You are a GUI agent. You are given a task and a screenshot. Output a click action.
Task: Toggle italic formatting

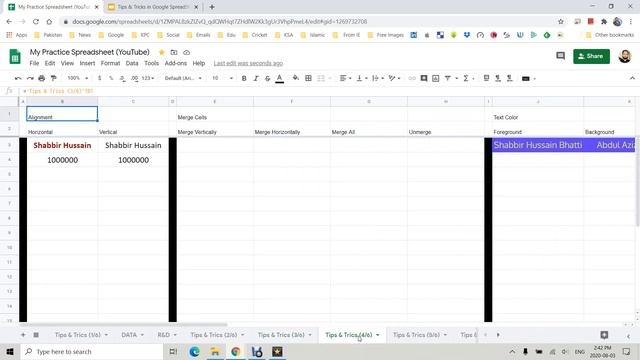click(x=256, y=78)
